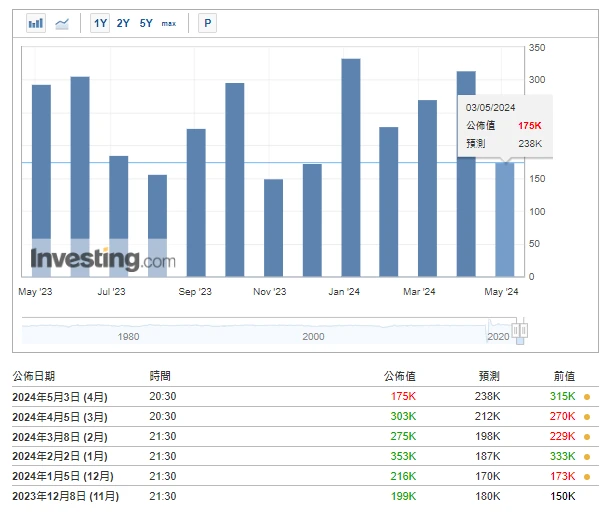Click yellow dot icon in February 2 row
Screen dimensions: 608x512
[587, 456]
